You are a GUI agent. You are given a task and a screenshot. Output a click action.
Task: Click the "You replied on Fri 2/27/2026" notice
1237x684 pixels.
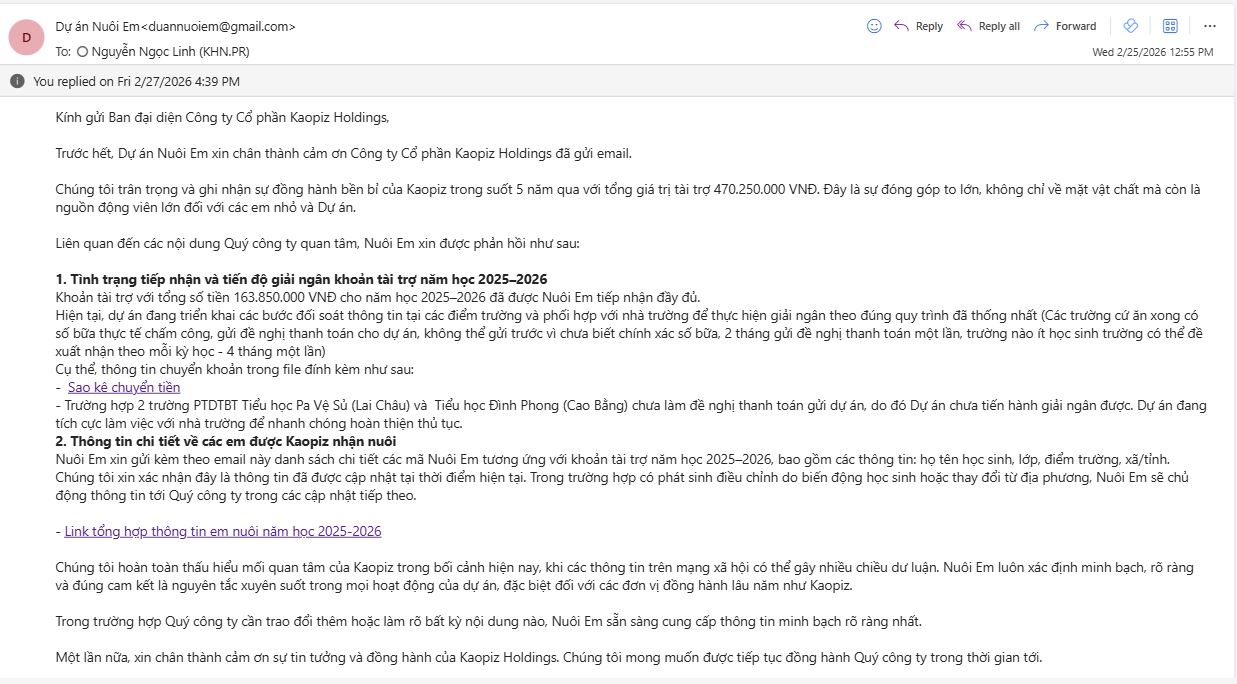tap(136, 81)
